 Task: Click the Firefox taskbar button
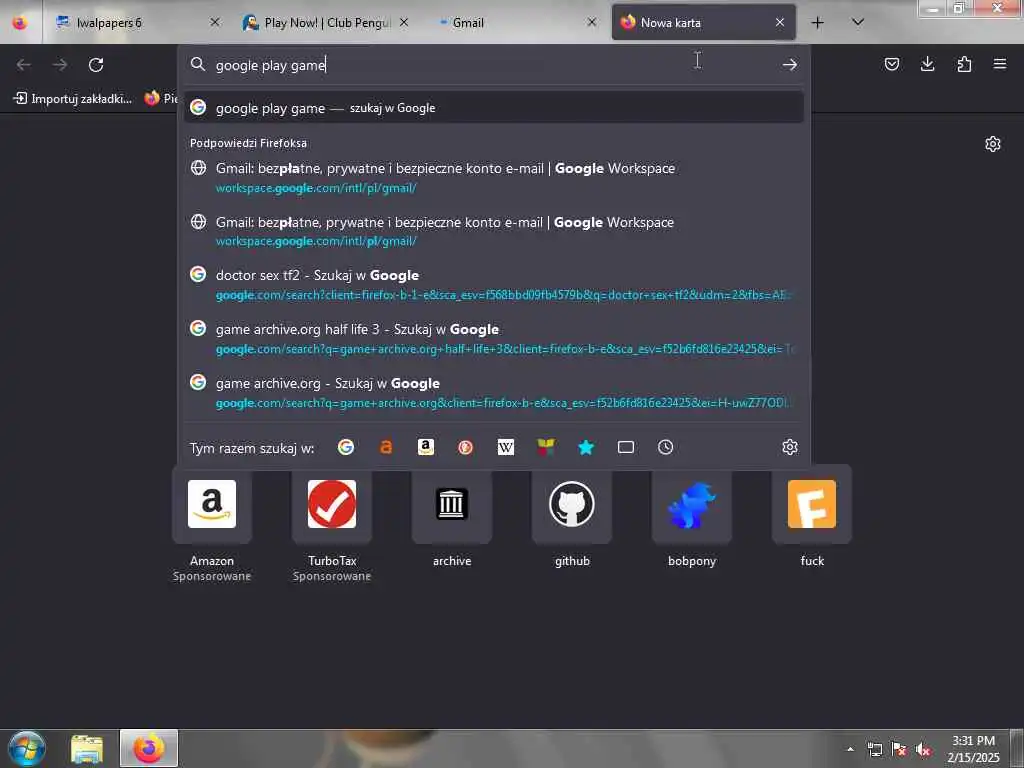click(149, 748)
